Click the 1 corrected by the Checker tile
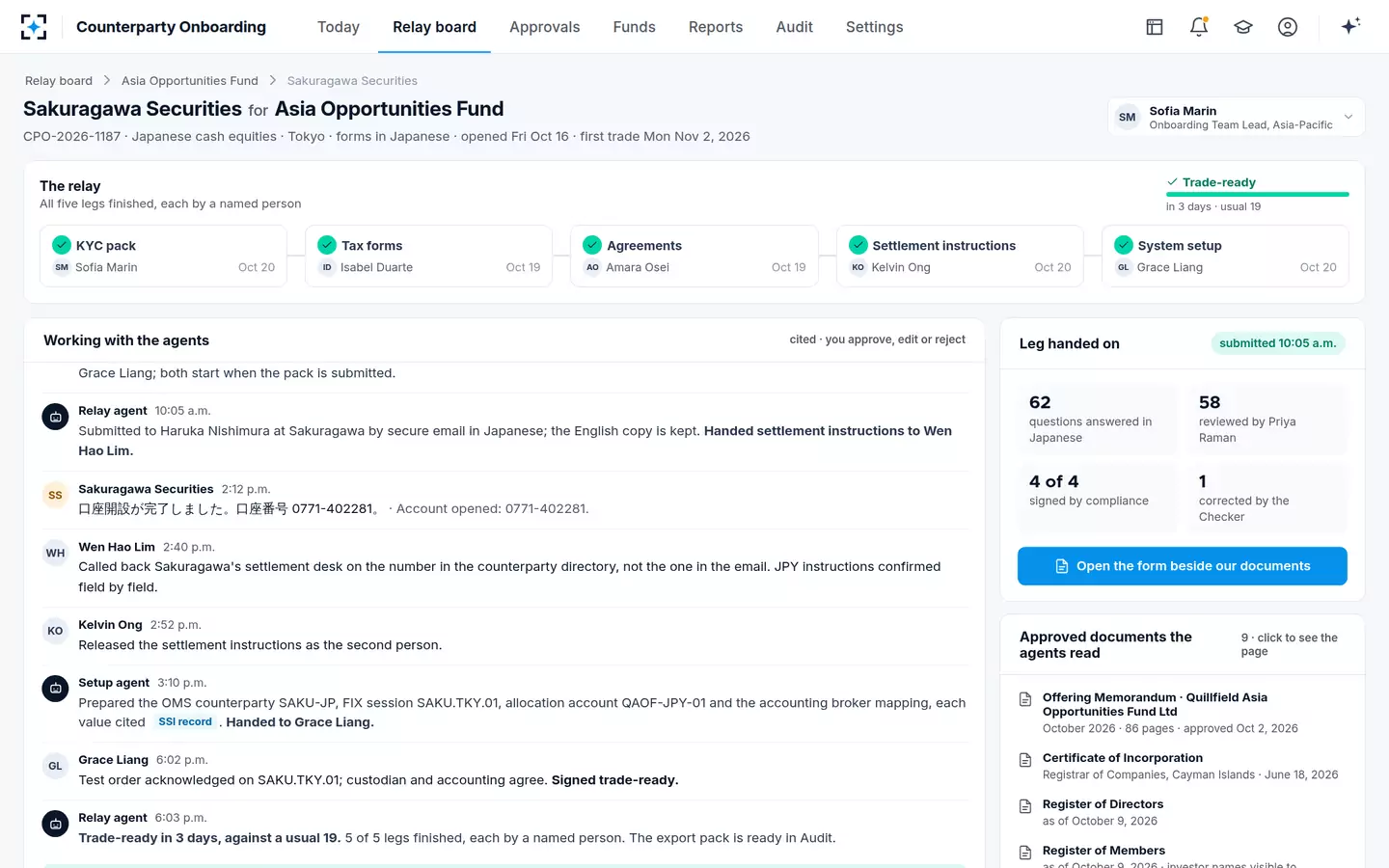The width and height of the screenshot is (1389, 868). pos(1267,499)
